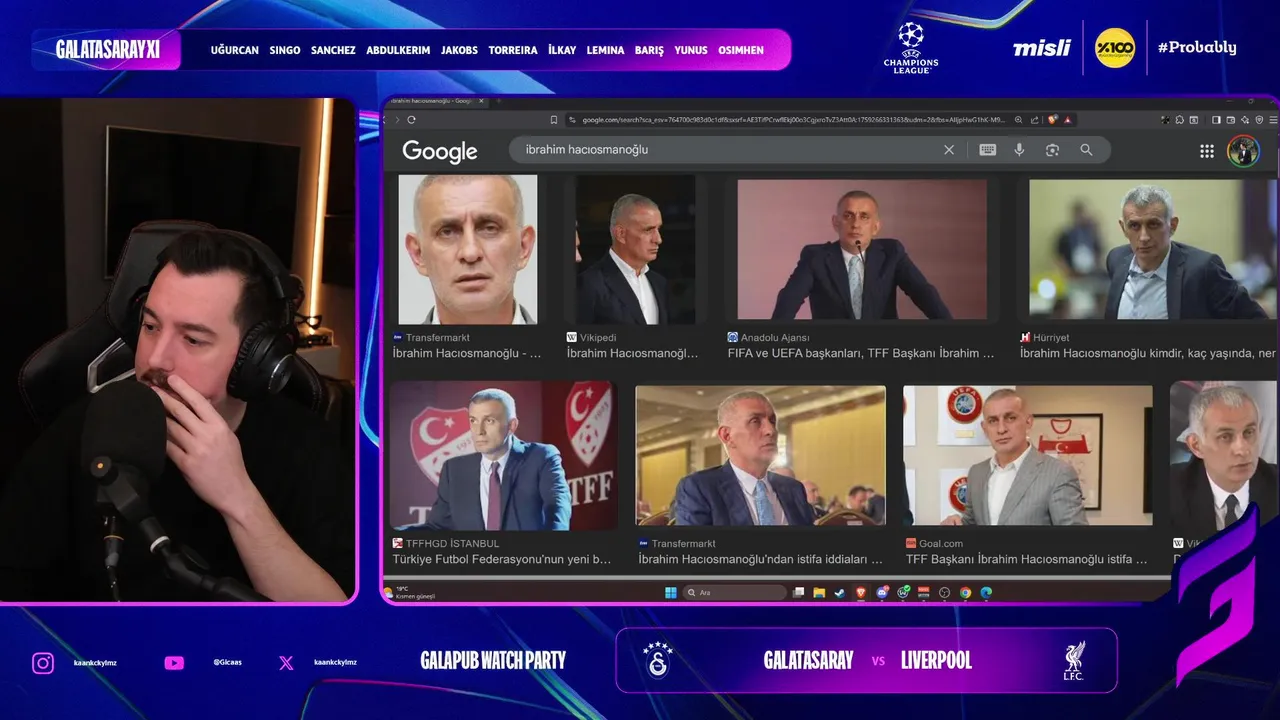
Task: Open 'Türkiye Futbol Federasyonu'nun yeni b...' link
Action: (x=502, y=559)
